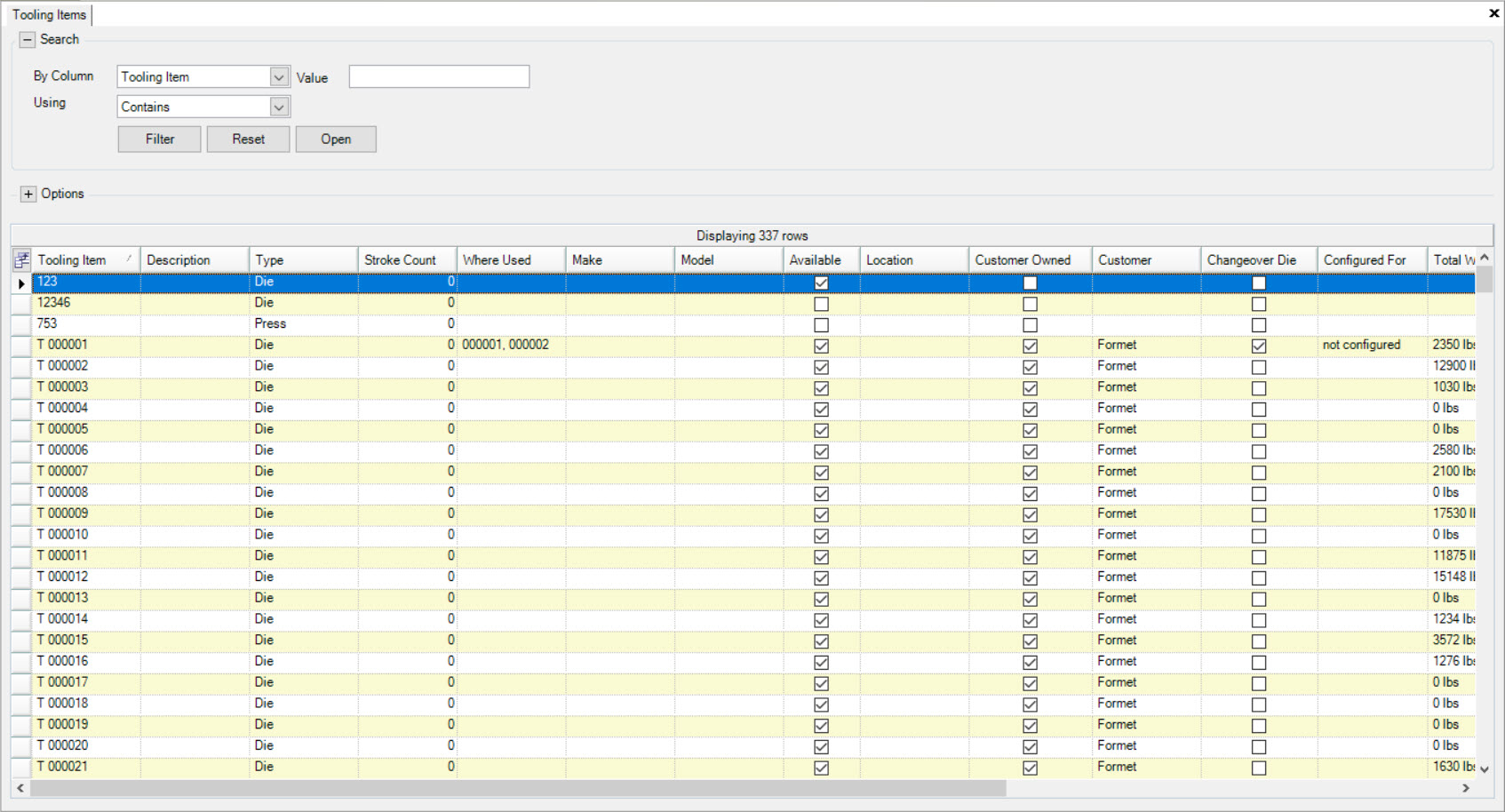
Task: Open the By Column dropdown
Action: point(279,77)
